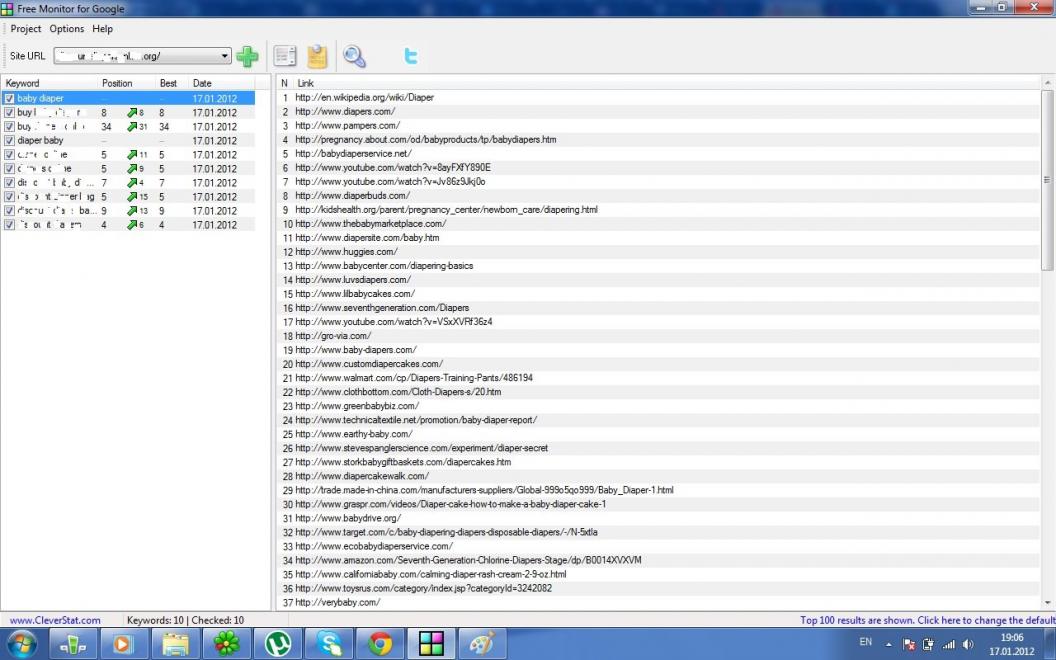Toggle checkbox of keyword at position 34
1056x660 pixels.
pos(9,127)
